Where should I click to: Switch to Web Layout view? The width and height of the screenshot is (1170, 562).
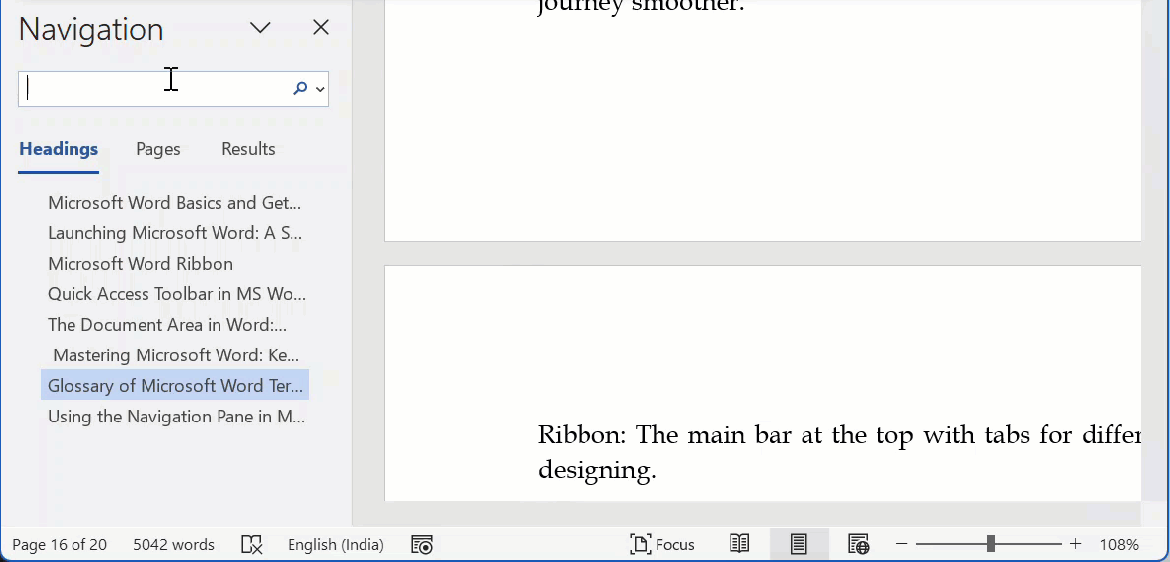click(858, 544)
